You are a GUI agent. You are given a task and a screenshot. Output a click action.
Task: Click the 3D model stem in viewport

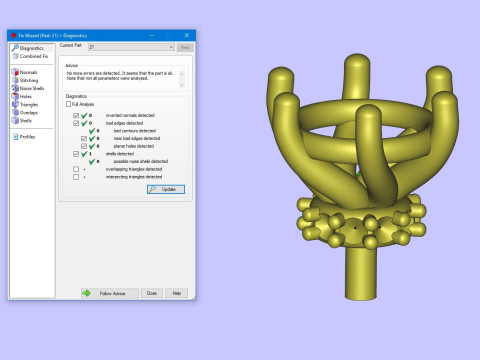click(361, 273)
